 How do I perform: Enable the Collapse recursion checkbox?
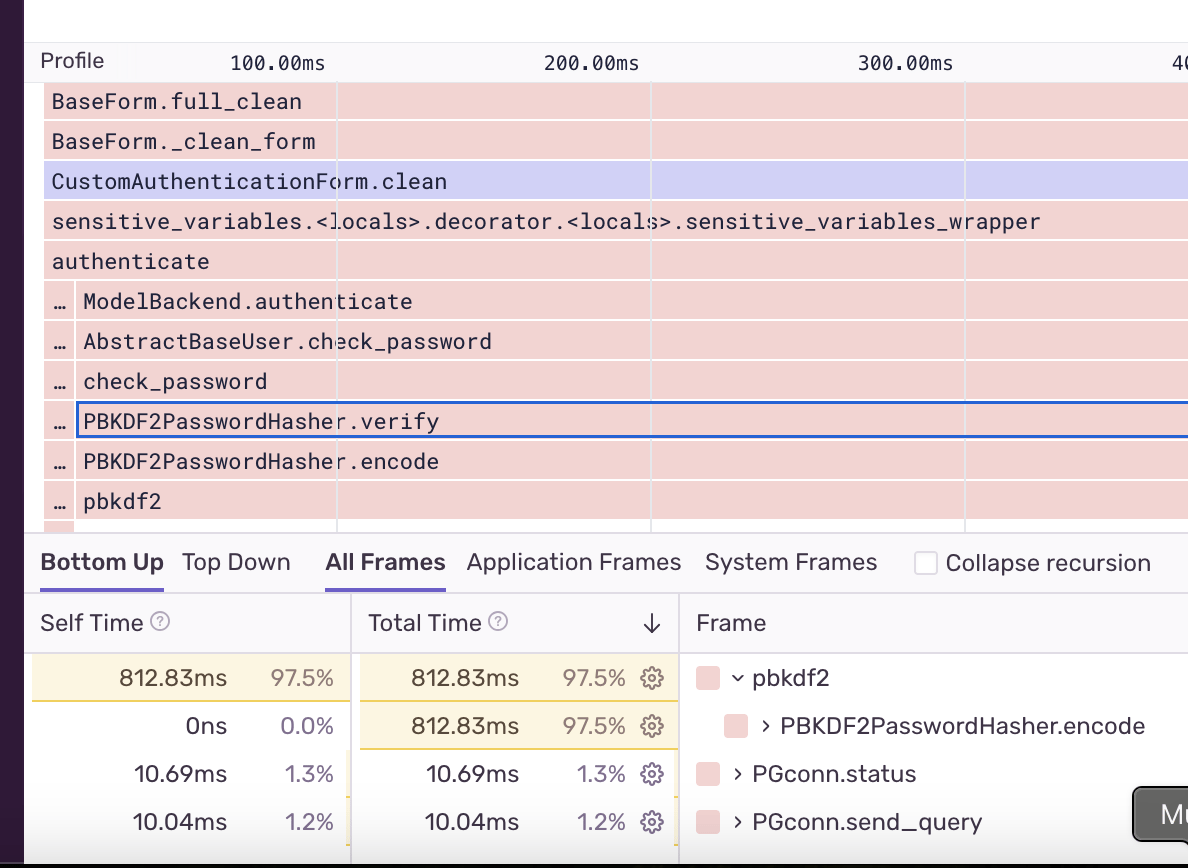pyautogui.click(x=926, y=563)
